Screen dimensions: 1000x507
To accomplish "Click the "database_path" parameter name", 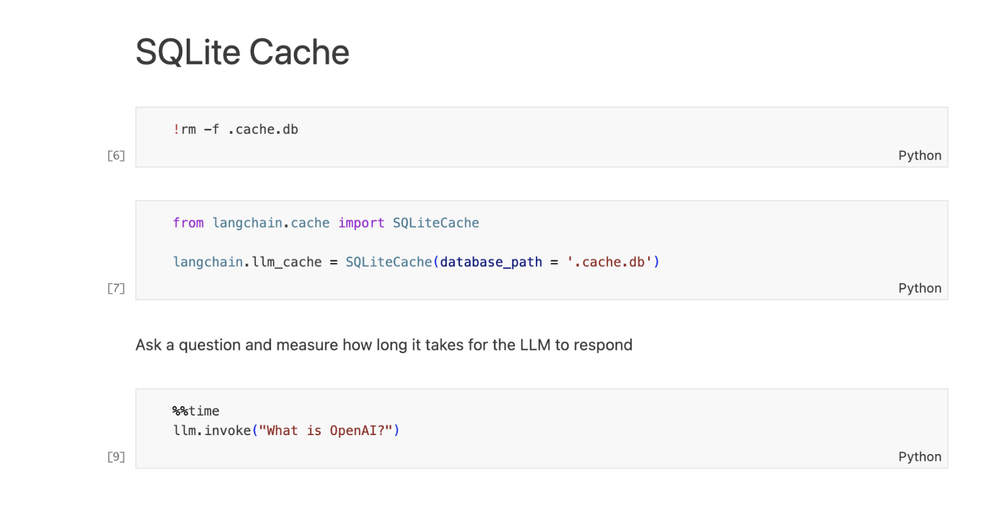I will pyautogui.click(x=490, y=262).
